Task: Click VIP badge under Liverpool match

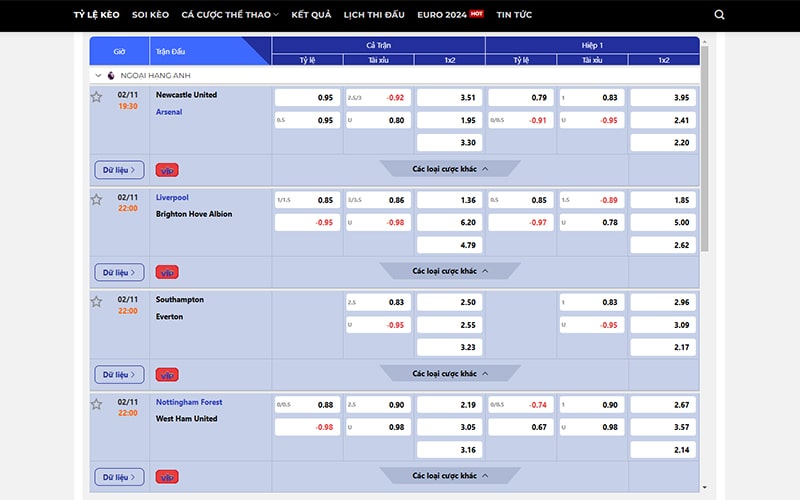Action: [x=167, y=272]
